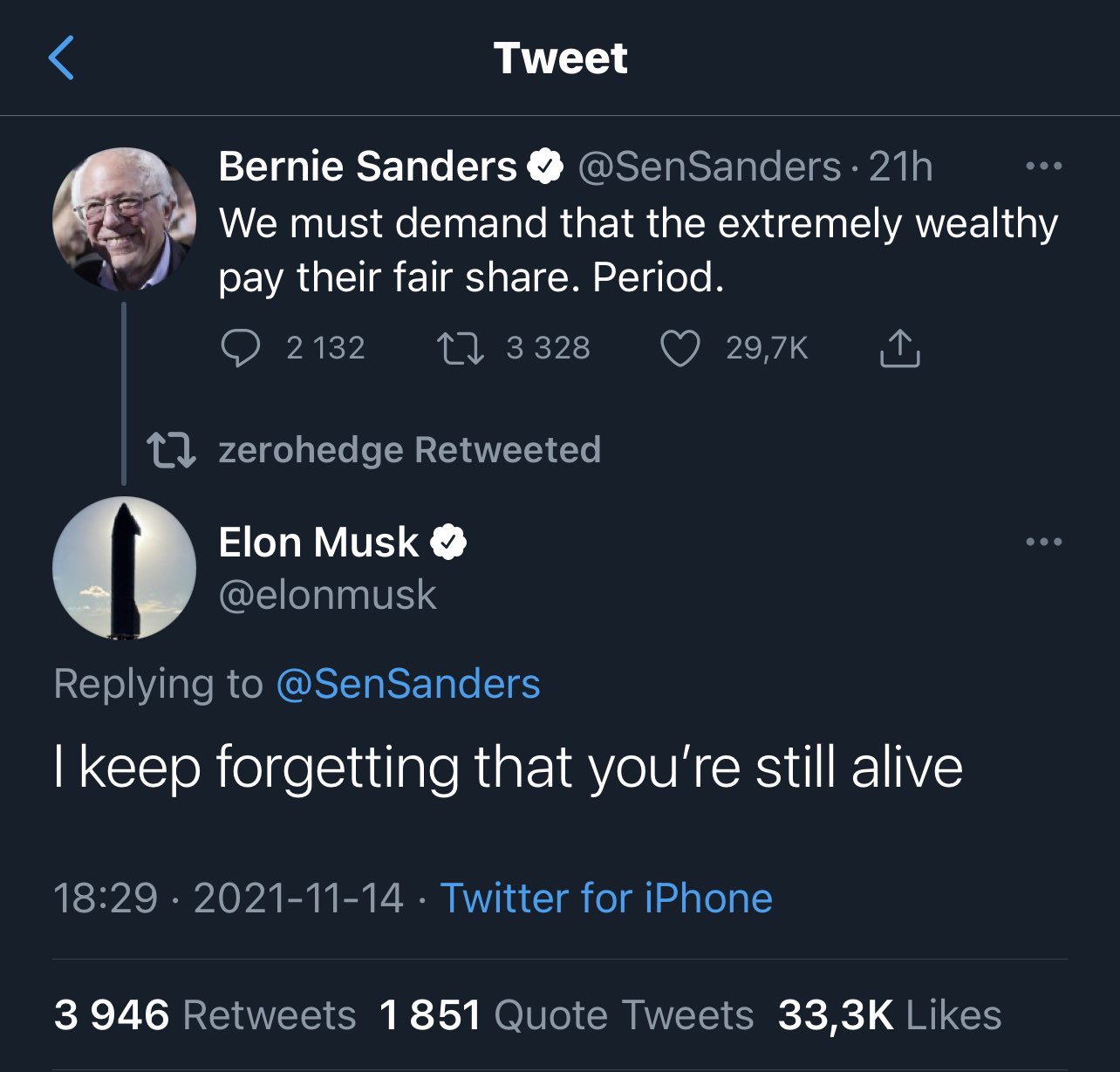This screenshot has width=1120, height=1072.
Task: Open Twitter for iPhone source link
Action: coord(606,898)
